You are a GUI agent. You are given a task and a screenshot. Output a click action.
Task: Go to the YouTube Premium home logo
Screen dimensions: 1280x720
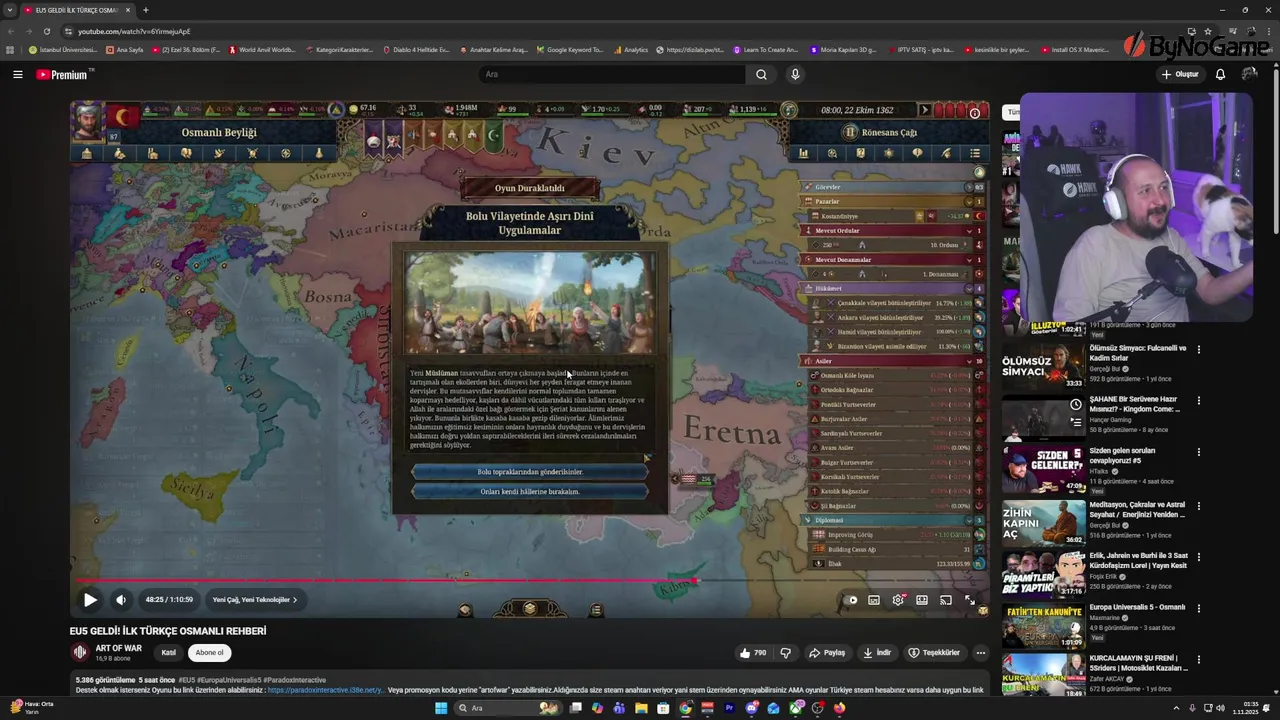[64, 74]
